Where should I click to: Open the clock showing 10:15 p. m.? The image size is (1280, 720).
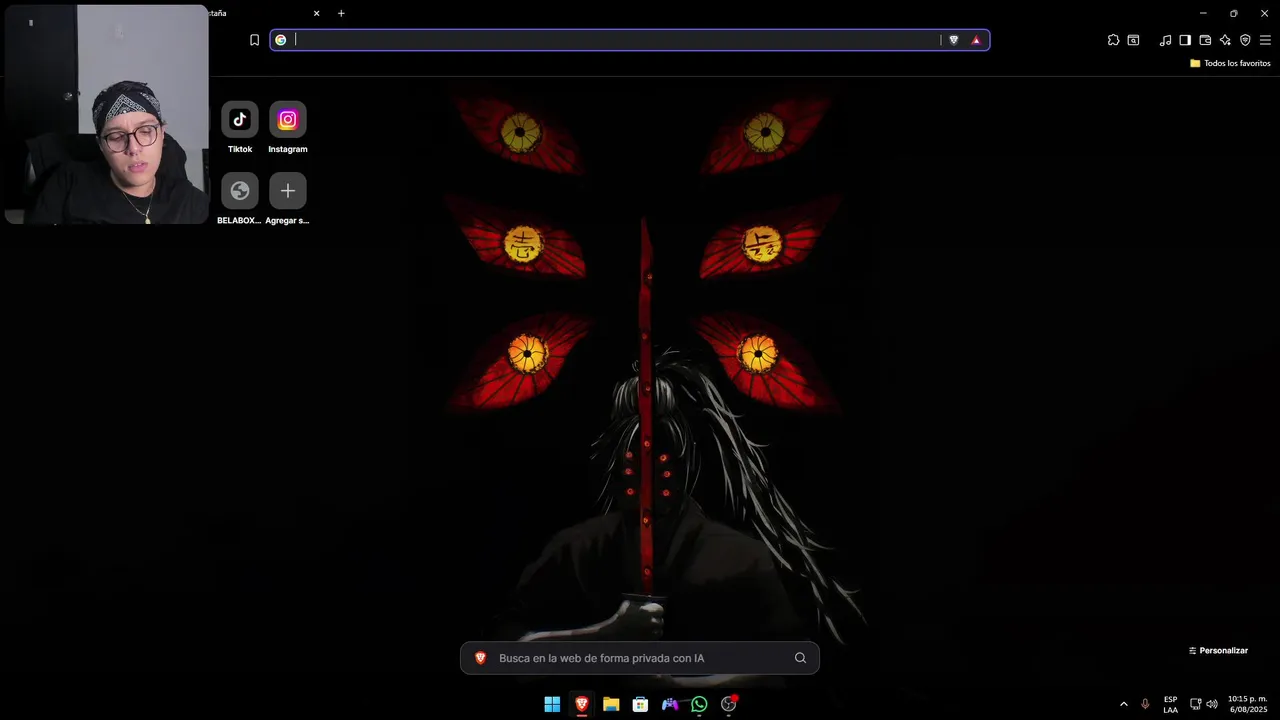point(1247,704)
